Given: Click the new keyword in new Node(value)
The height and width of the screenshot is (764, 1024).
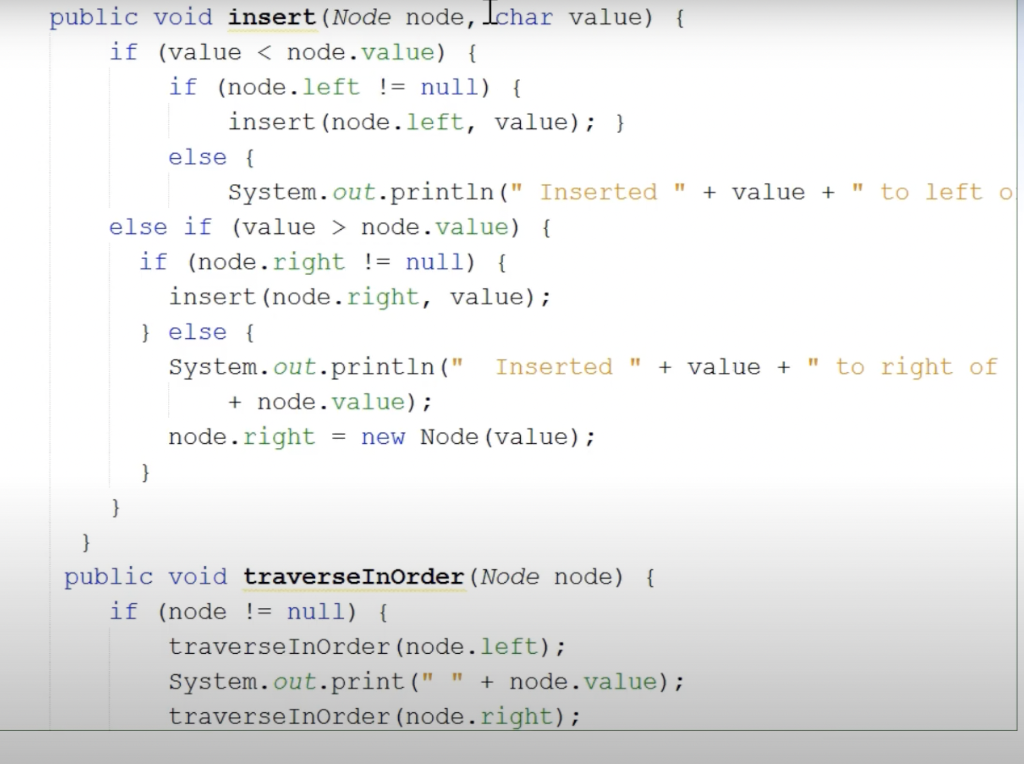Looking at the screenshot, I should click(x=384, y=437).
